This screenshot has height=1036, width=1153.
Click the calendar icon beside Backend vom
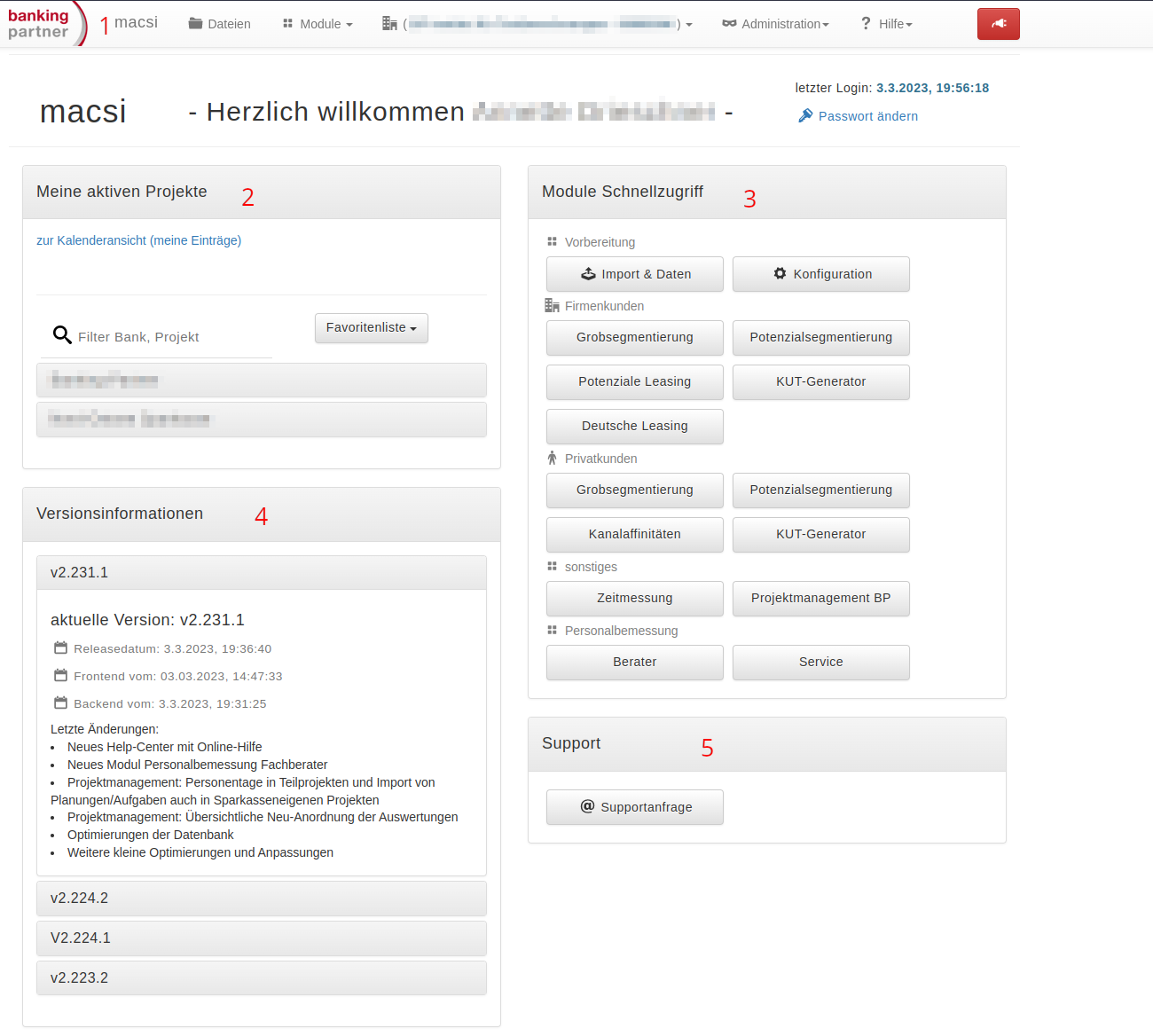[x=60, y=703]
